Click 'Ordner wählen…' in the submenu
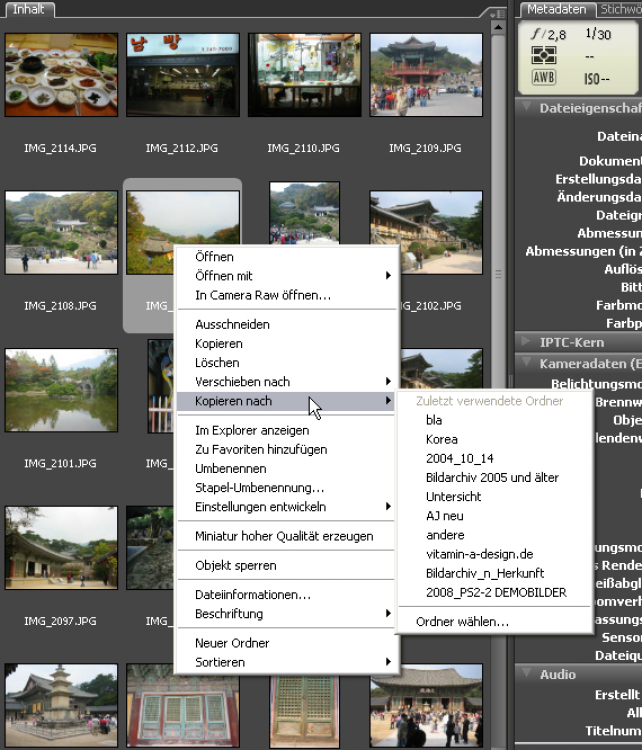 462,622
